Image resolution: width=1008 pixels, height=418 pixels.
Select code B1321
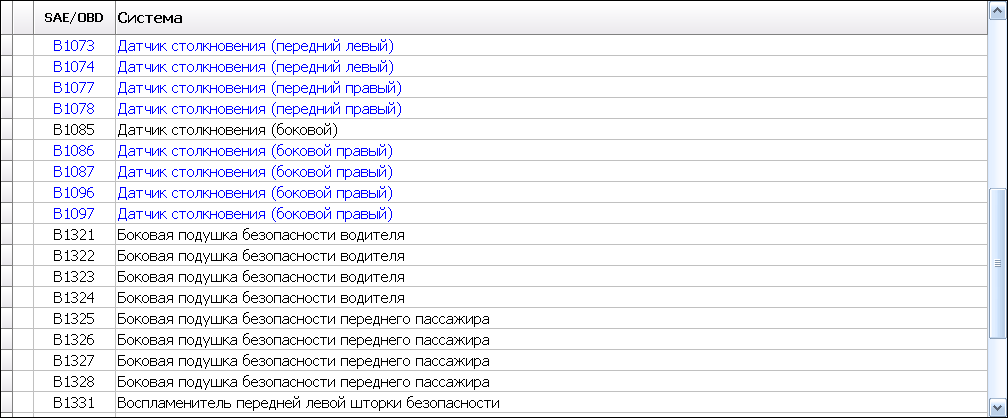74,235
